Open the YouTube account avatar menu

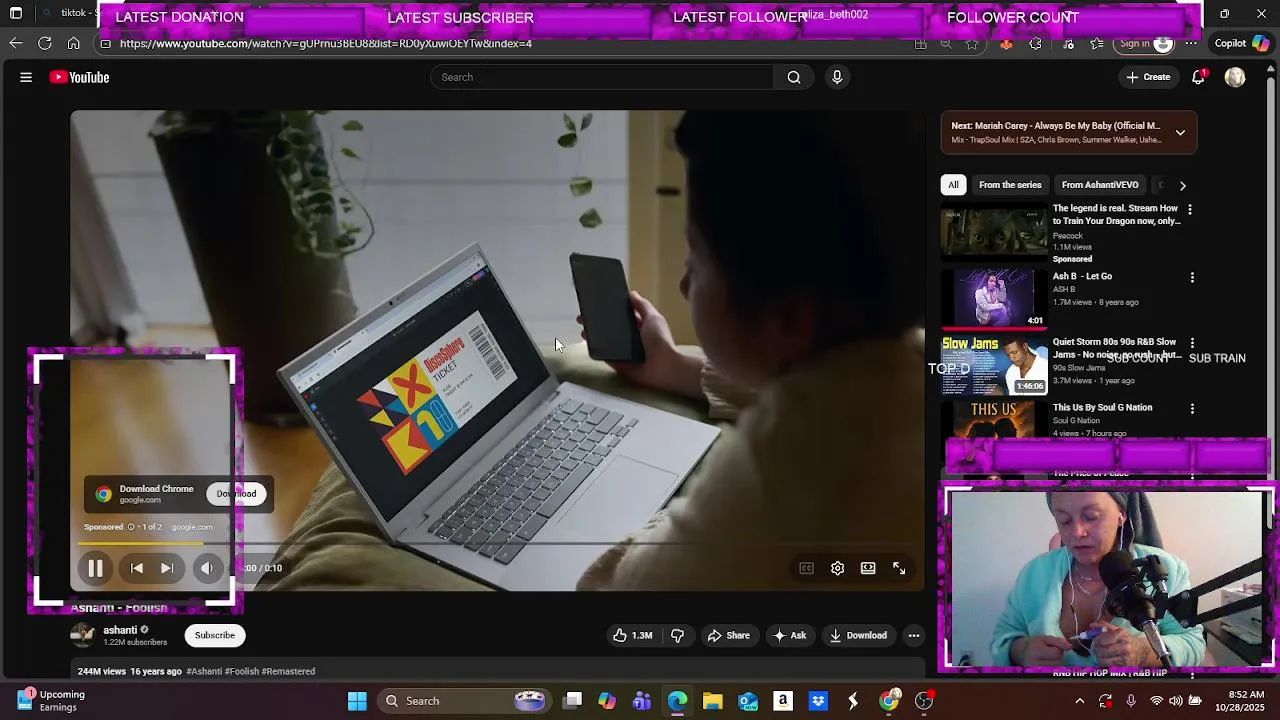click(x=1235, y=77)
